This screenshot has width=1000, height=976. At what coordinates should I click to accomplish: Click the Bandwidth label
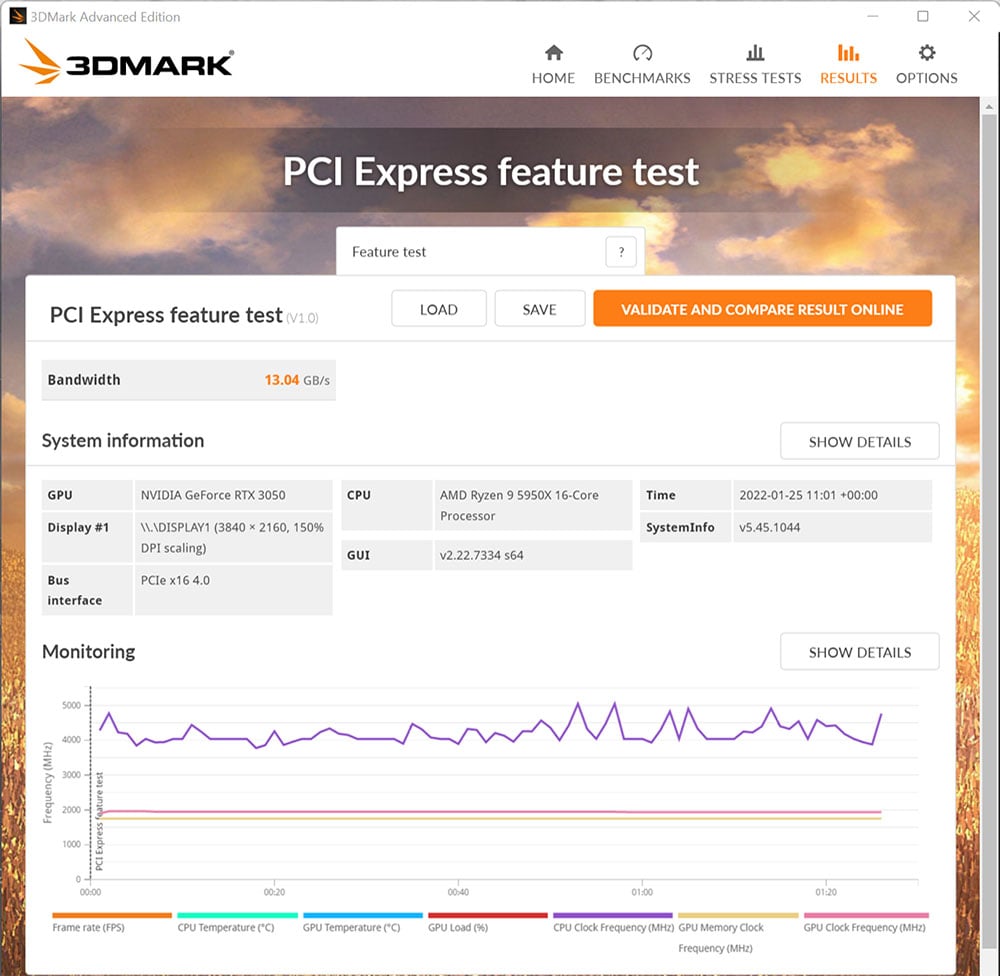(x=84, y=380)
